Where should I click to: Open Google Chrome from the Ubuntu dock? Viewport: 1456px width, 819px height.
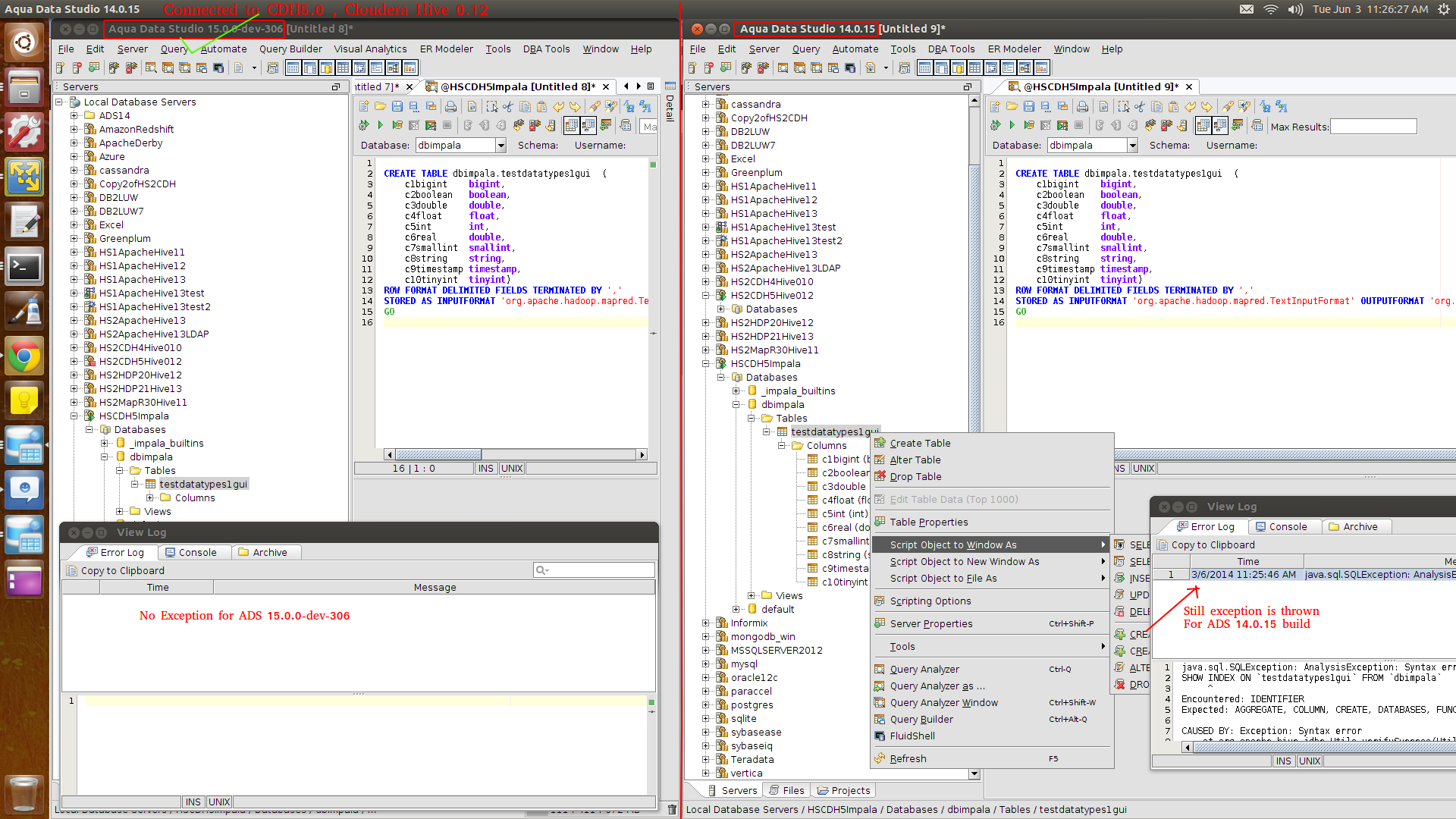[x=24, y=356]
